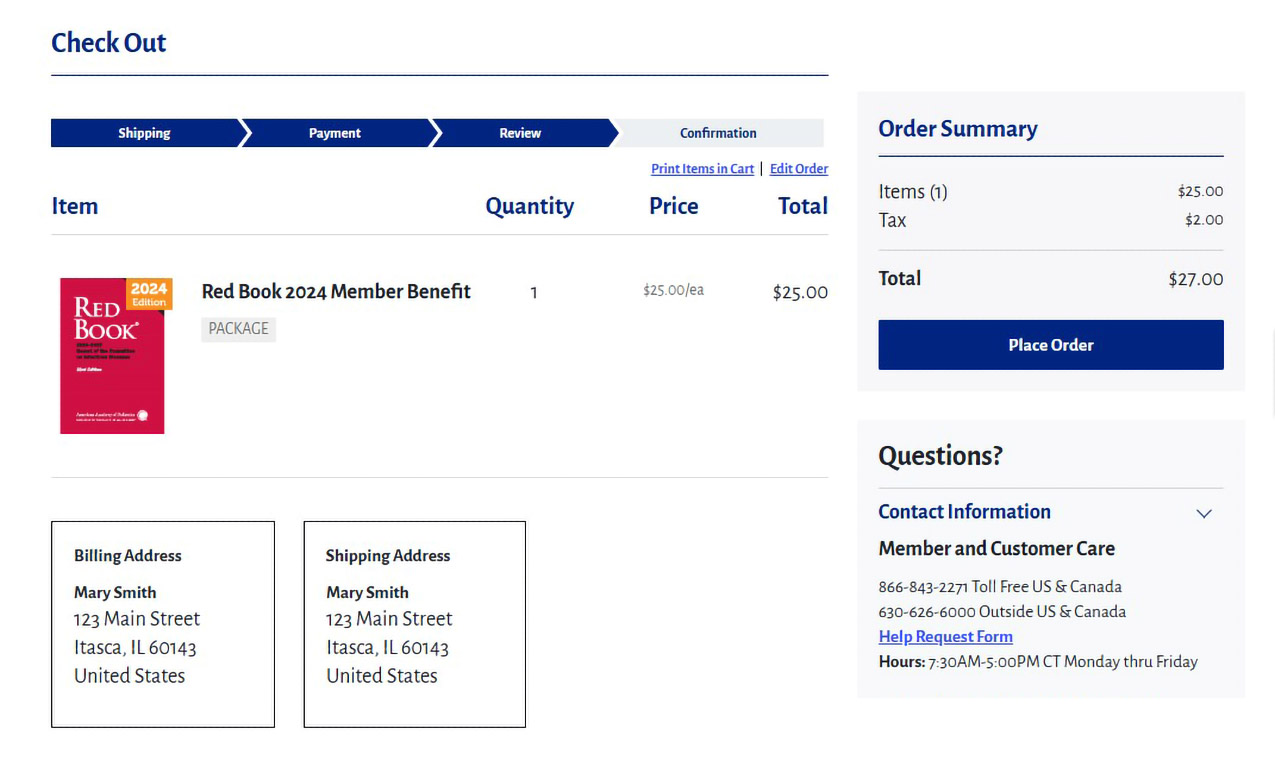
Task: Click the PACKAGE tag label
Action: click(238, 329)
